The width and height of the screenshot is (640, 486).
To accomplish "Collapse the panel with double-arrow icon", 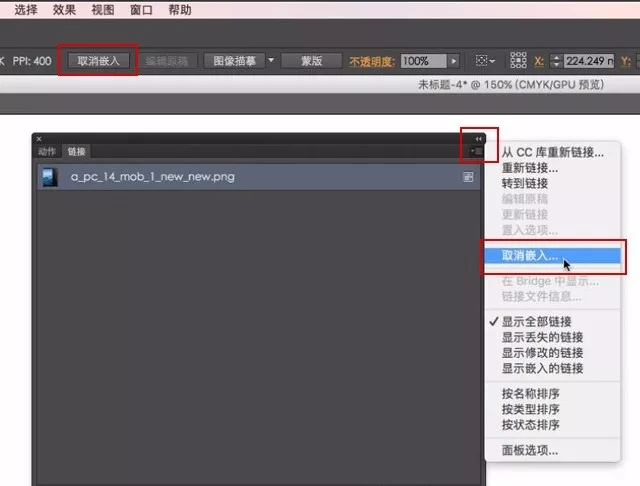I will [x=478, y=139].
